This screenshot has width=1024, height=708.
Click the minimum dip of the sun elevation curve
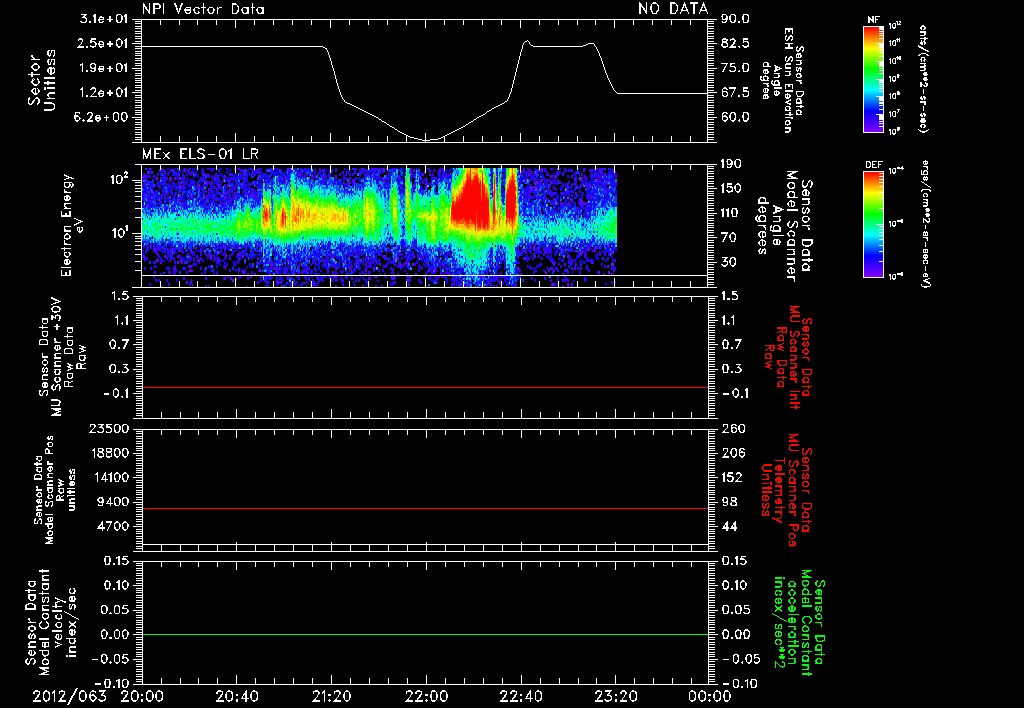coord(426,139)
